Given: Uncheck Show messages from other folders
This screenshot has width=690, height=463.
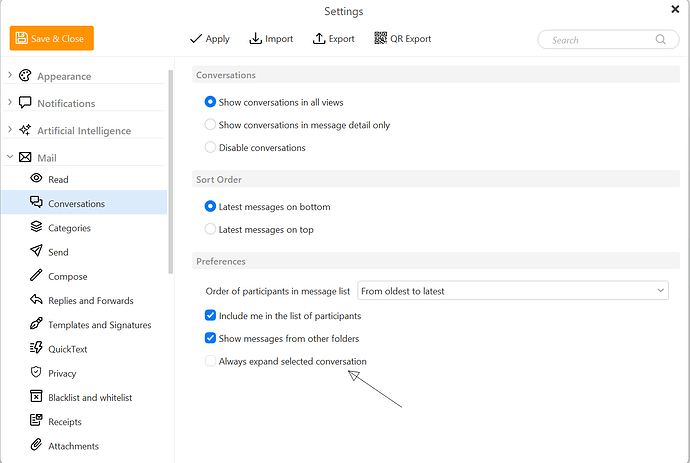Looking at the screenshot, I should pyautogui.click(x=210, y=338).
